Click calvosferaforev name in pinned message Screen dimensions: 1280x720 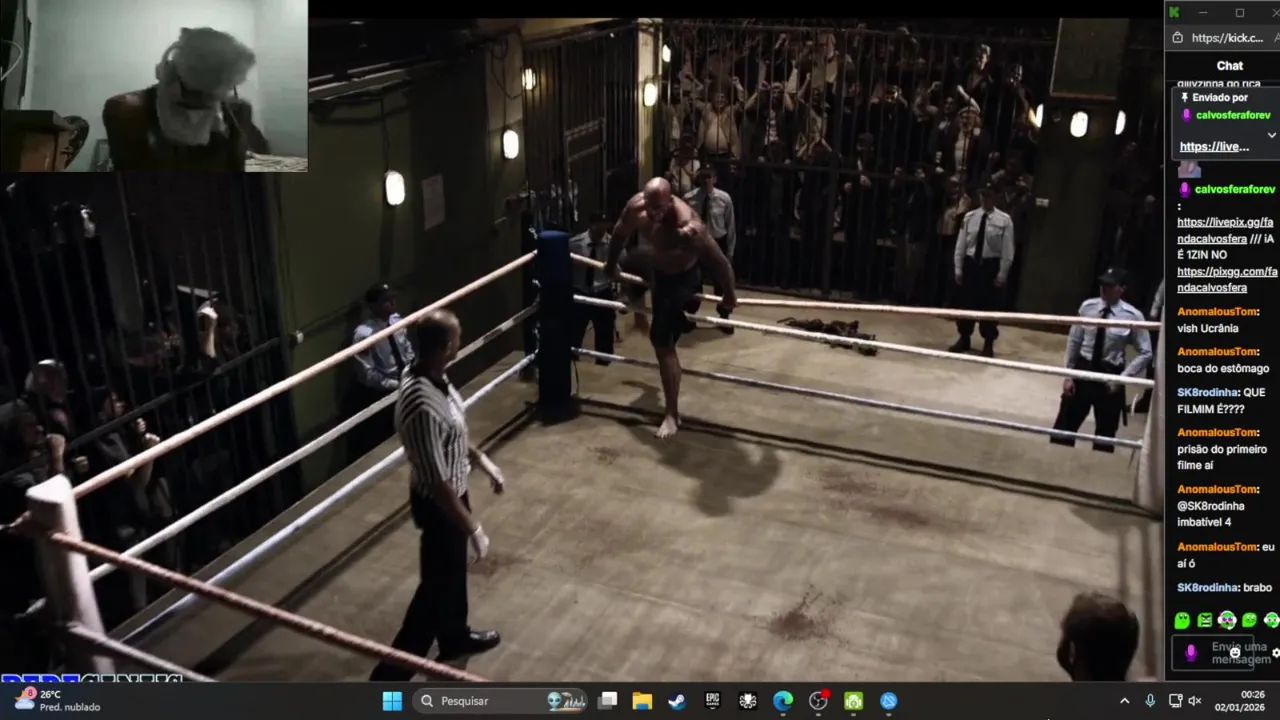coord(1232,115)
